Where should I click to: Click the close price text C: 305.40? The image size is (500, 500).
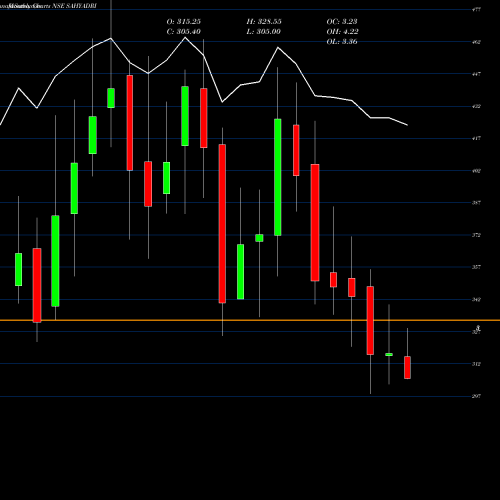pyautogui.click(x=184, y=32)
